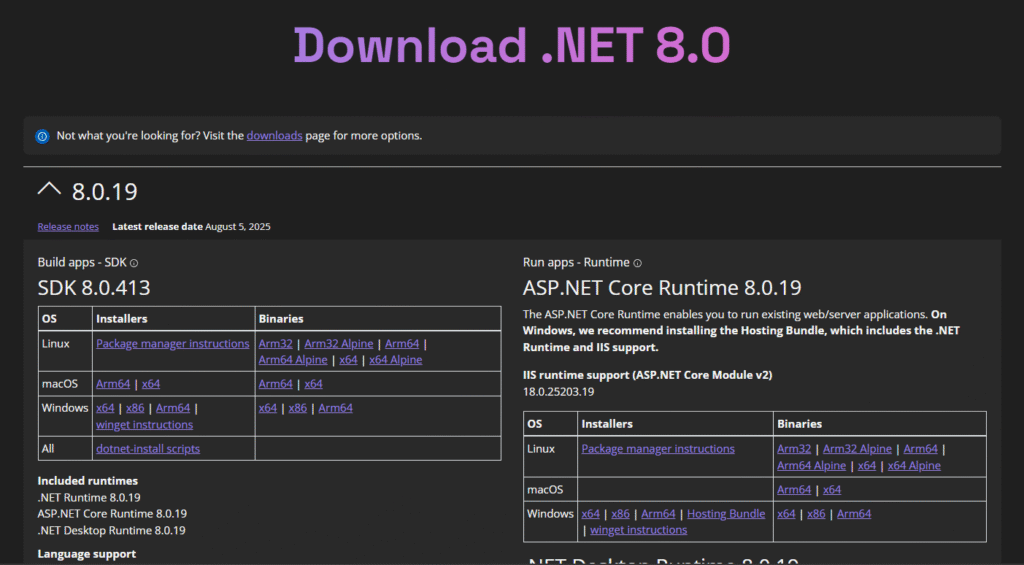Image resolution: width=1024 pixels, height=565 pixels.
Task: Download ASP.NET Core macOS Arm64 binary
Action: tap(794, 490)
